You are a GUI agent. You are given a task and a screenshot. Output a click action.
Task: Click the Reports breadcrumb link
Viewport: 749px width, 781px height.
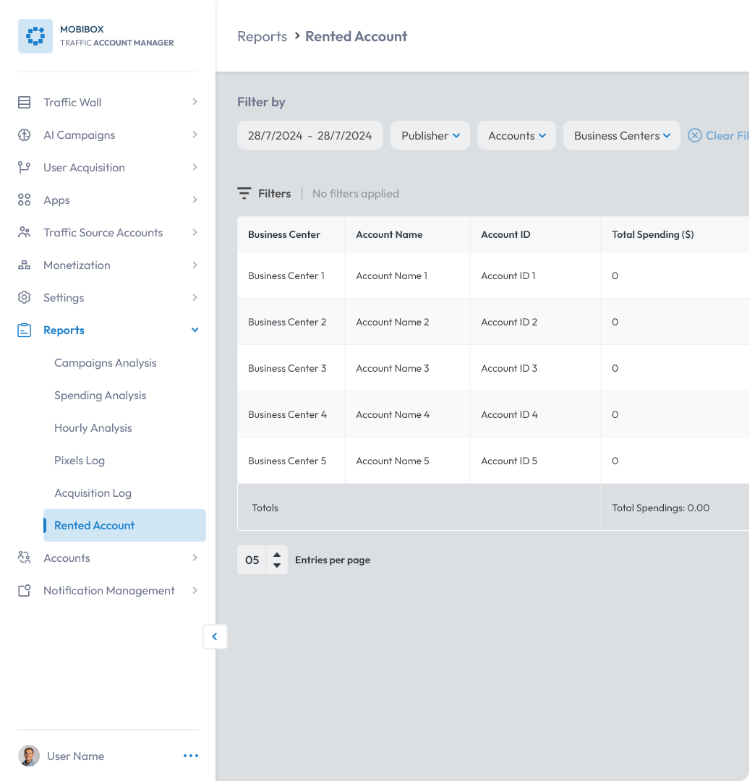pyautogui.click(x=262, y=36)
